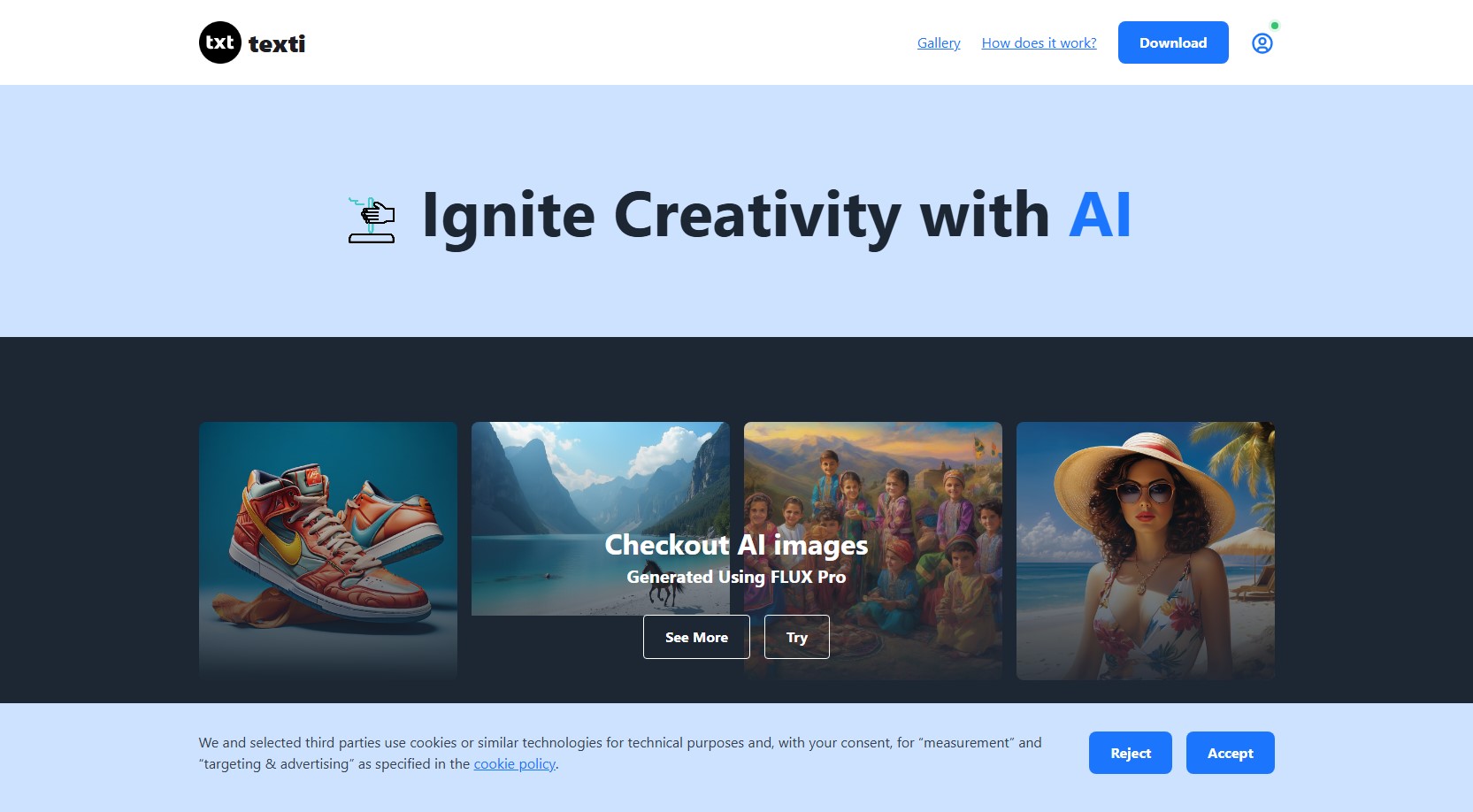The width and height of the screenshot is (1473, 812).
Task: Click the blue Download button
Action: pos(1173,42)
